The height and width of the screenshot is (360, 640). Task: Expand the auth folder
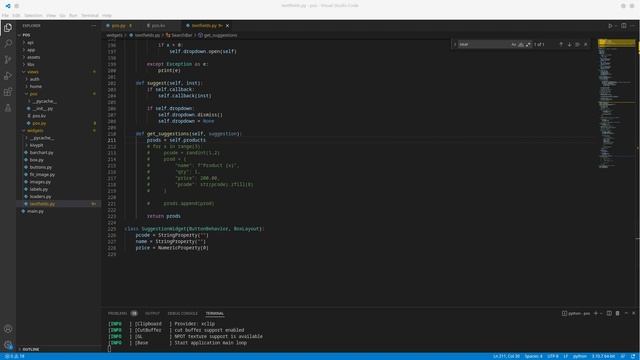click(x=58, y=79)
